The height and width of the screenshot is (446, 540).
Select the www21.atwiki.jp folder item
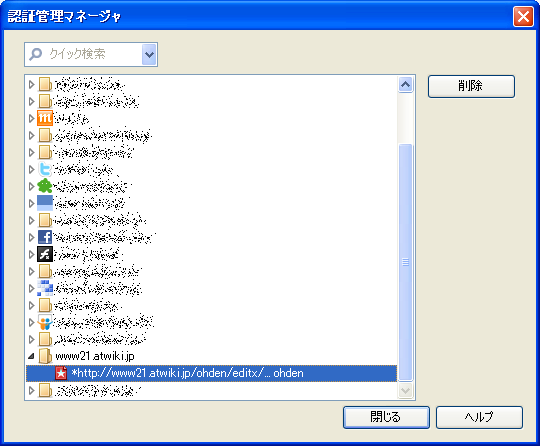click(x=95, y=356)
